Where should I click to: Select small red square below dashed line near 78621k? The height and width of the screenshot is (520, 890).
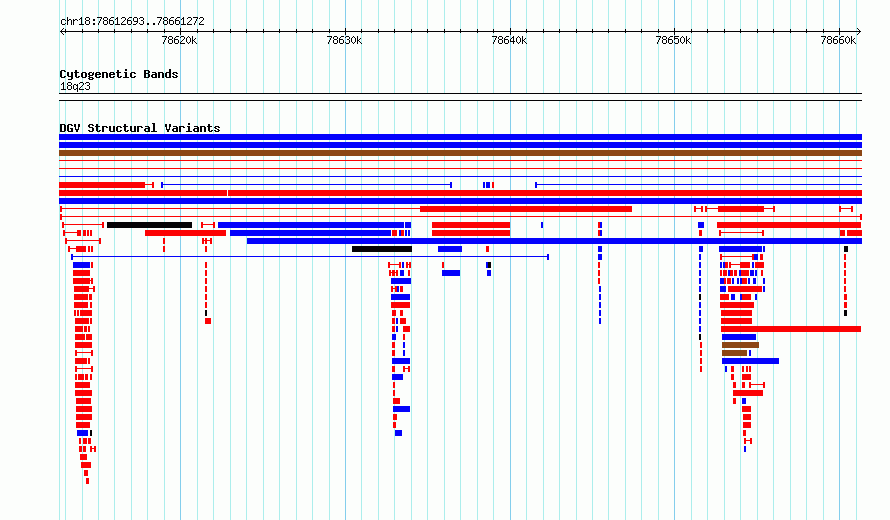pyautogui.click(x=208, y=321)
